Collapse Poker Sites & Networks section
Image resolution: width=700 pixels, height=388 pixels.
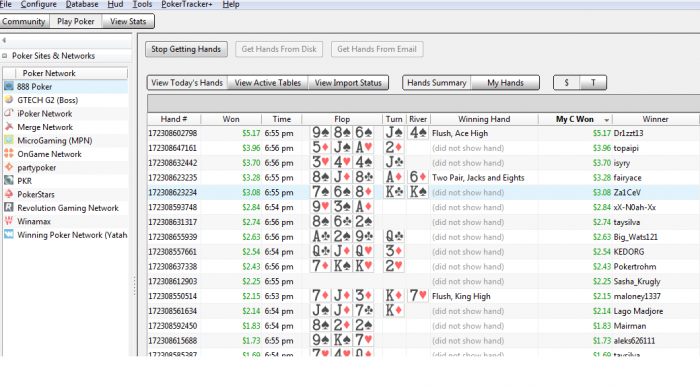(5, 56)
